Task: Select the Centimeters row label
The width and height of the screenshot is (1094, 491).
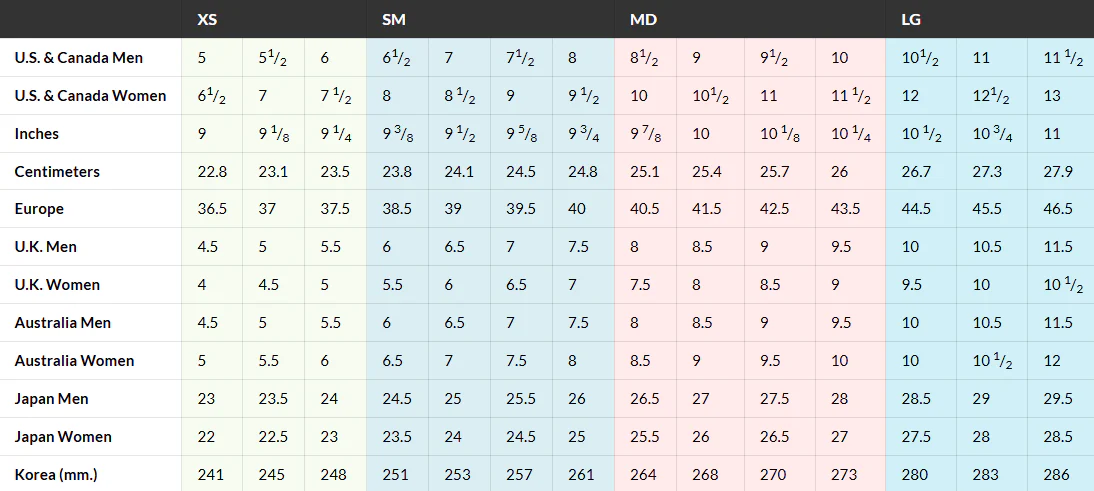Action: point(57,172)
